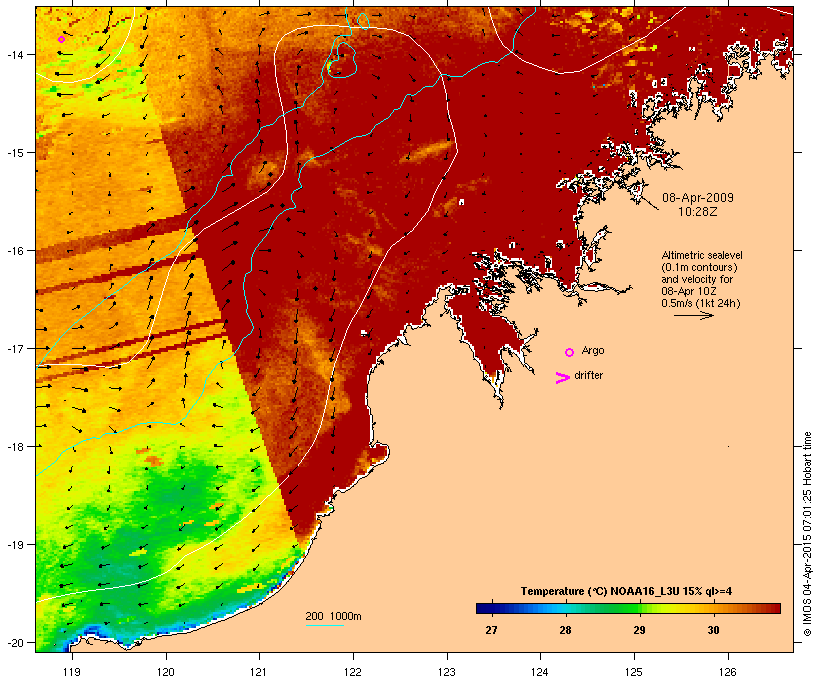
Task: Click the Argo float marker in the upper-left ocean
Action: click(61, 39)
